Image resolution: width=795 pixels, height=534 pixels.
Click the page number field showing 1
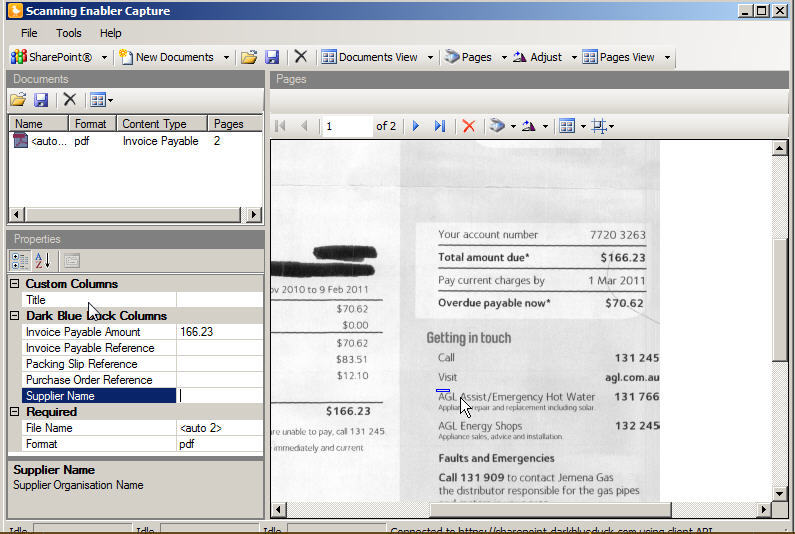tap(347, 126)
